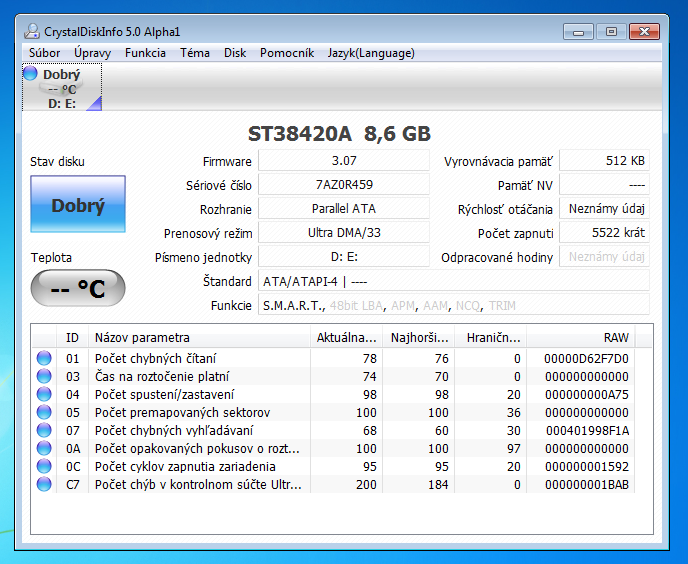Click the Firmware value 3.07 field
The image size is (688, 564).
344,161
